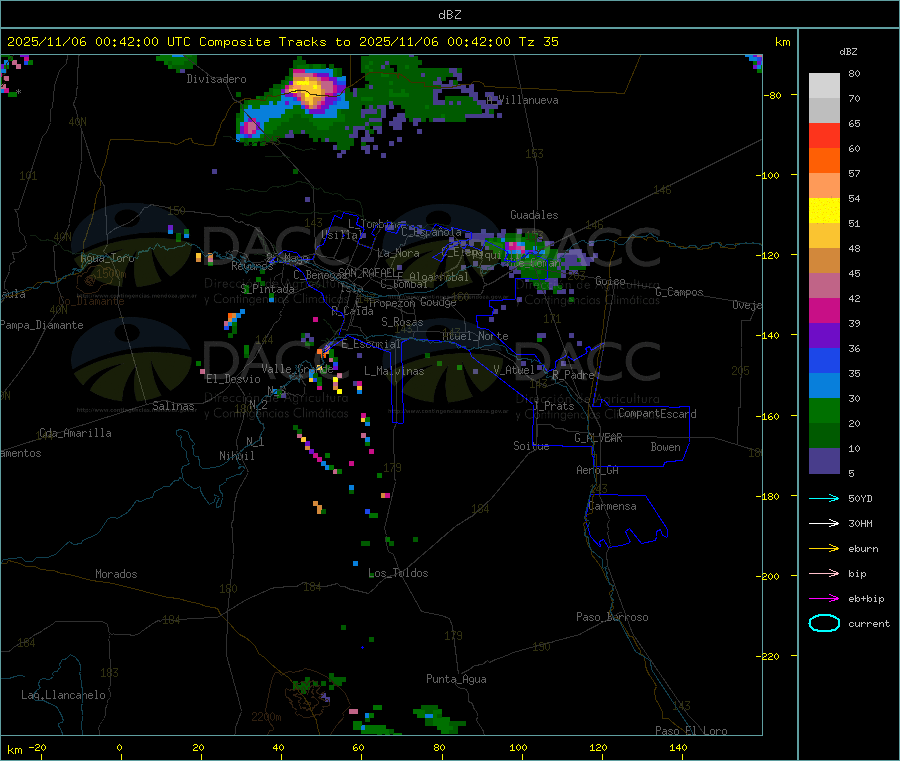Pick the slate purple swatch between 10 and 5 dBZ

tap(824, 461)
